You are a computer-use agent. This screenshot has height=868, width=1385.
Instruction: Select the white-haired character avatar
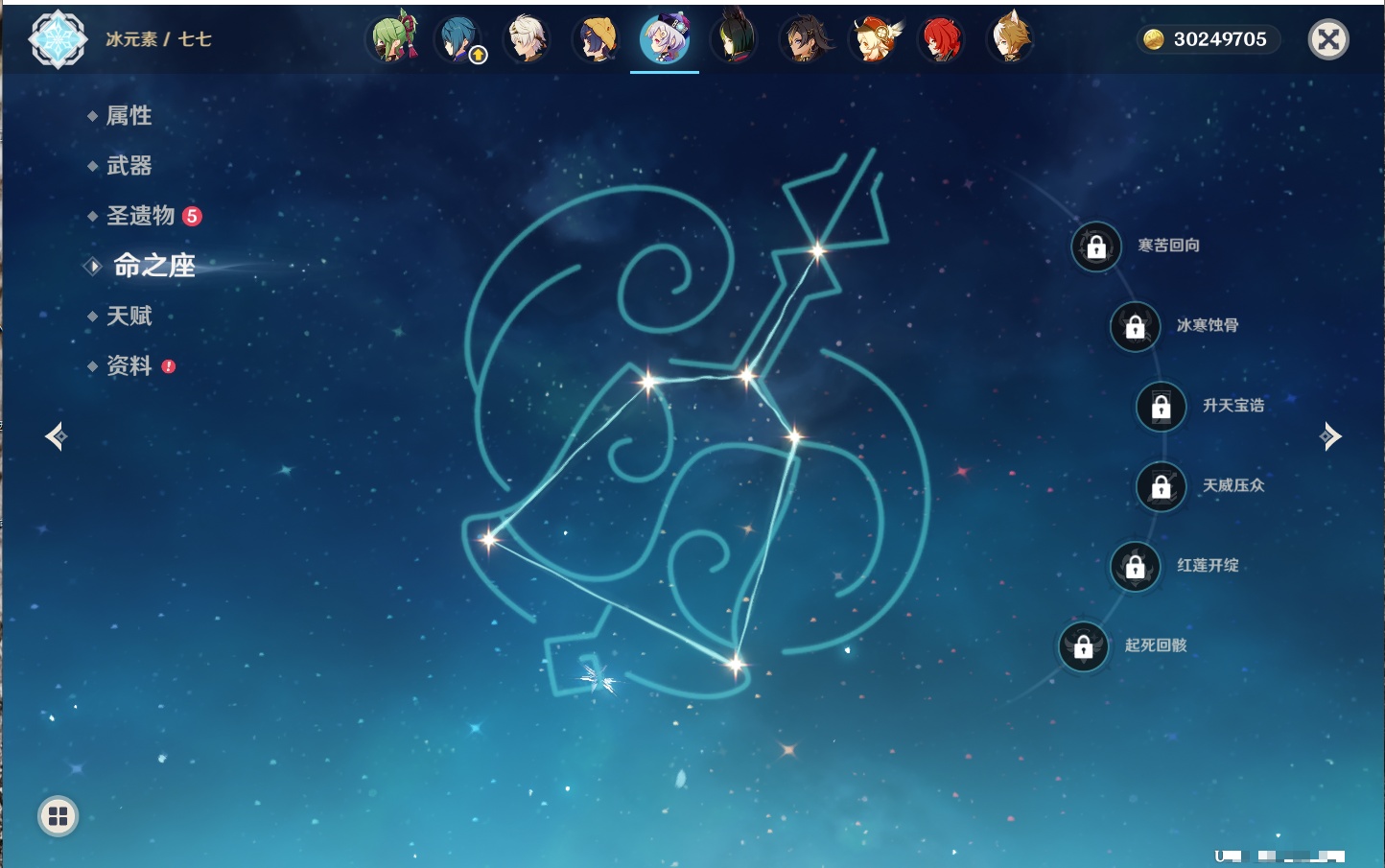(528, 38)
